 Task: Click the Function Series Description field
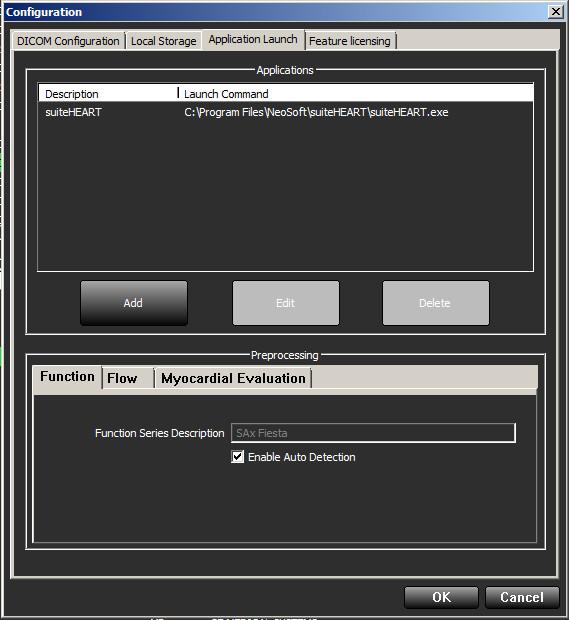tap(373, 433)
